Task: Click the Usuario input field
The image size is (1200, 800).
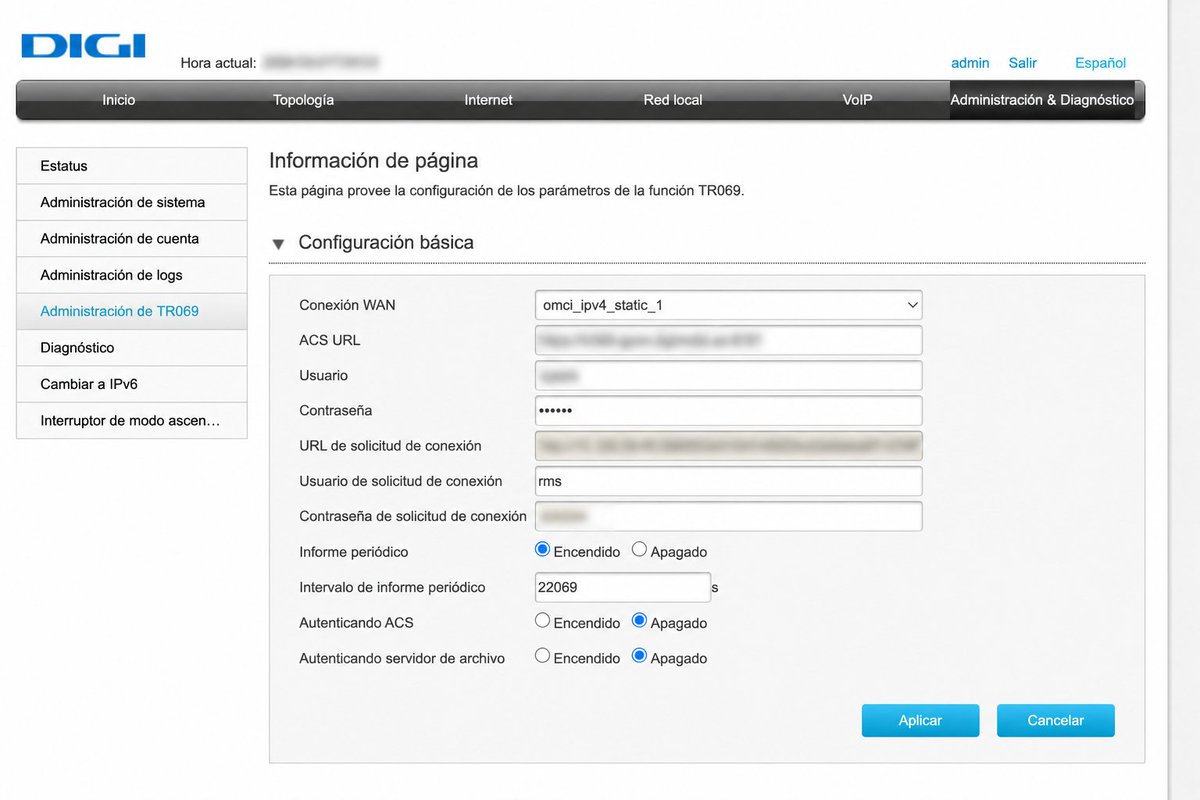Action: click(x=729, y=375)
